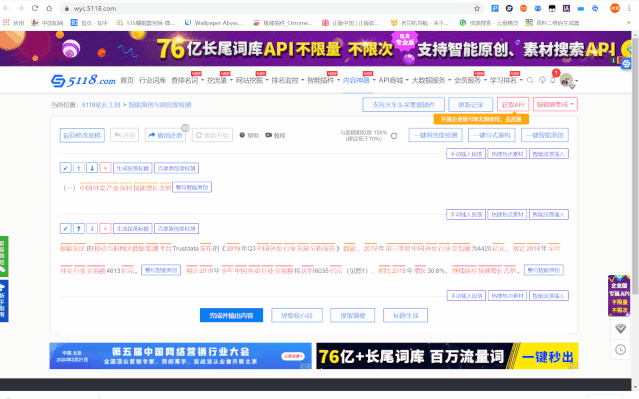The width and height of the screenshot is (639, 399).
Task: Click 整句智能原创 beside the heading sentence
Action: (192, 187)
